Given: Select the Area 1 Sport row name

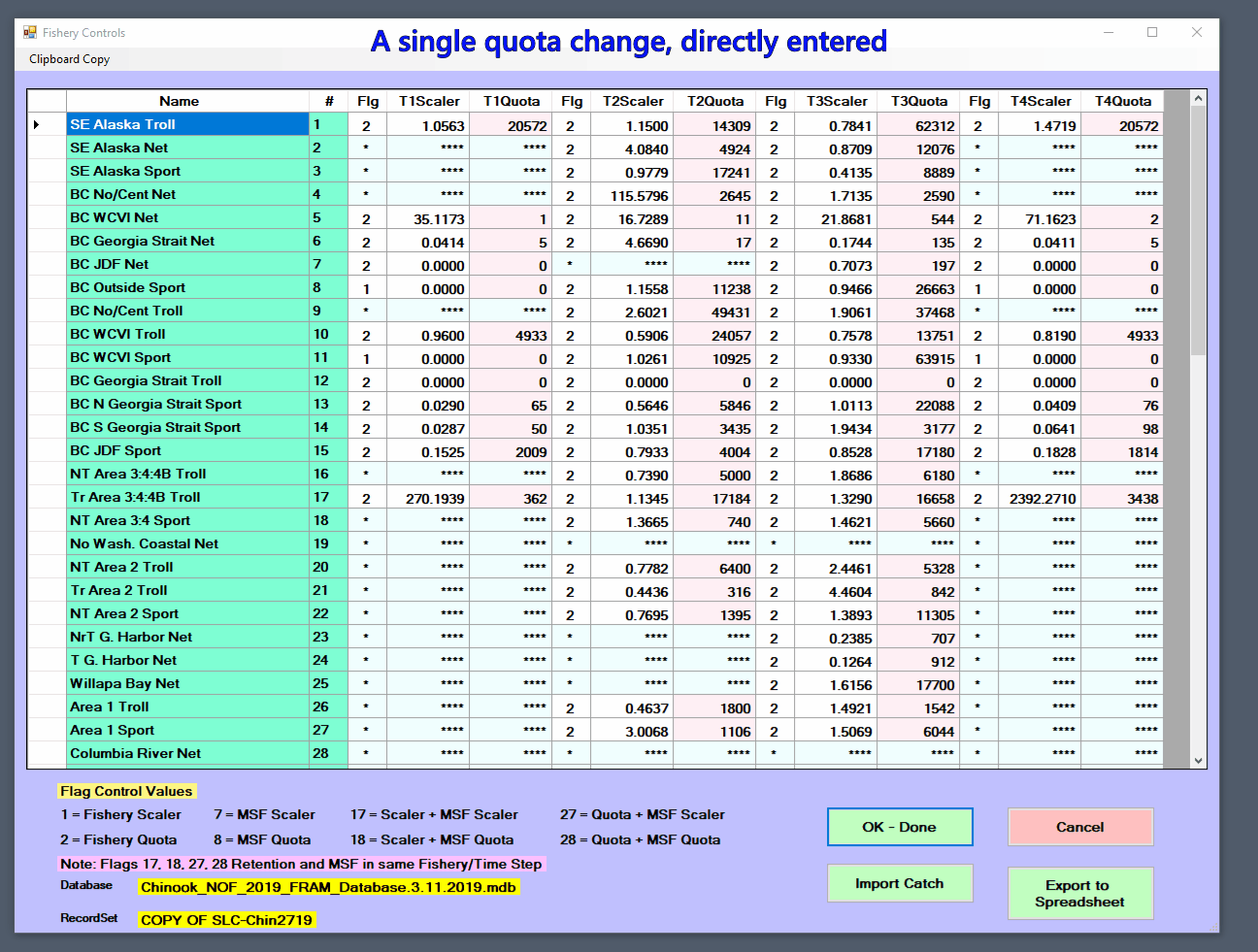Looking at the screenshot, I should 187,730.
